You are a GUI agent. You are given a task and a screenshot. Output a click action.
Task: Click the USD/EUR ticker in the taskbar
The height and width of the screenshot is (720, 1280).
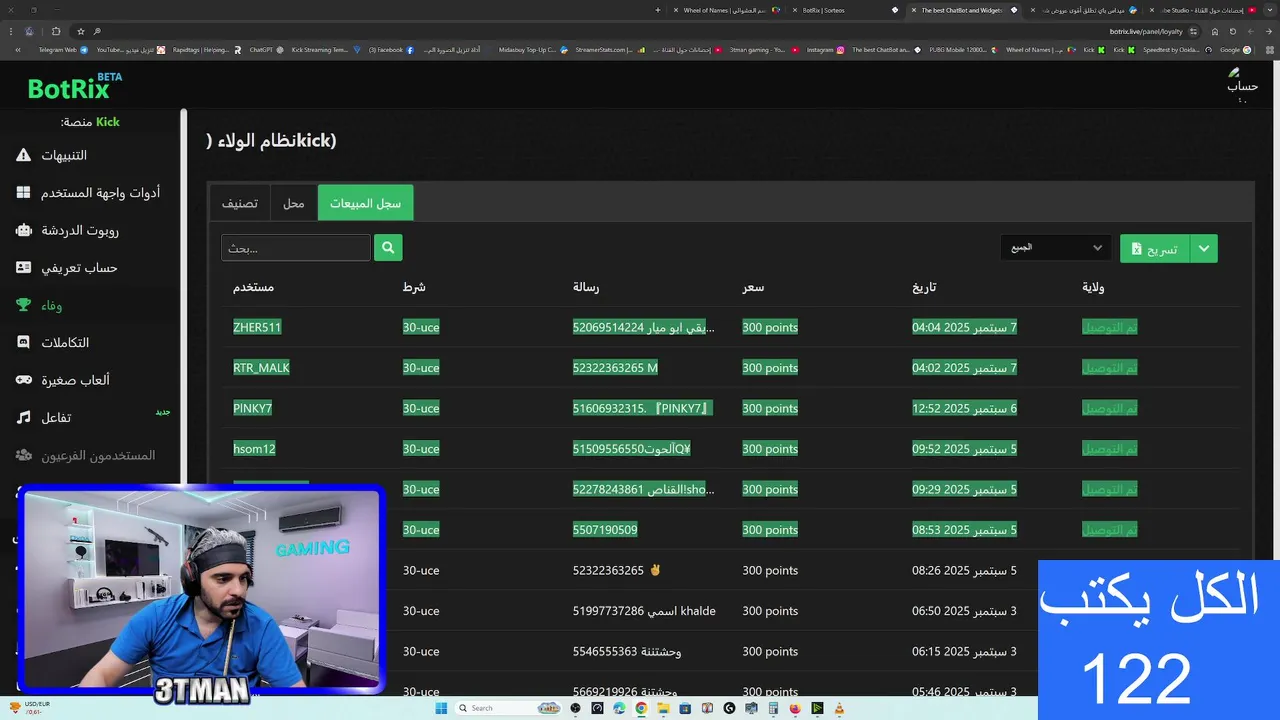[28, 708]
